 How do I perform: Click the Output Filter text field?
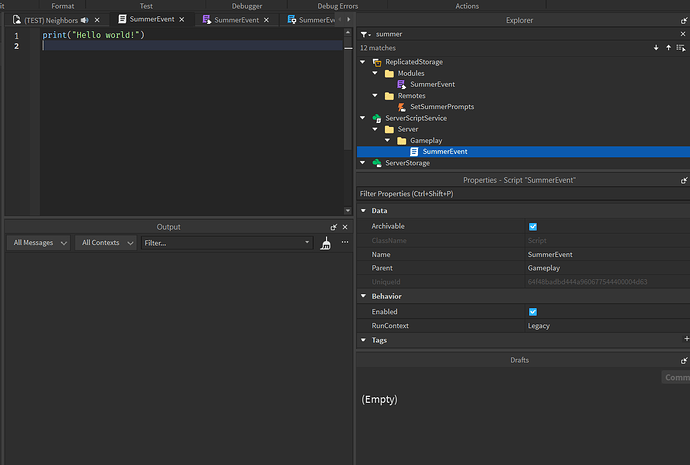[222, 243]
